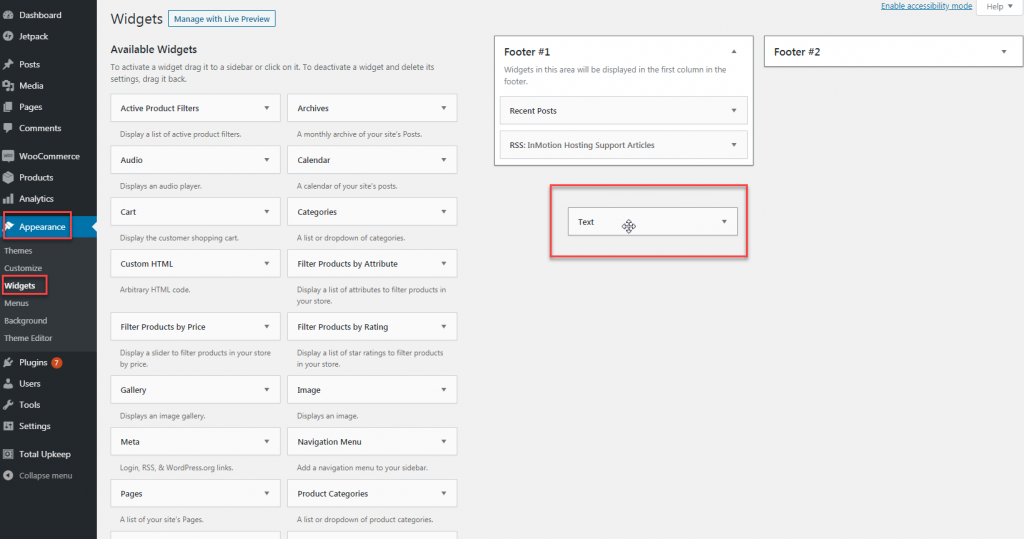
Task: Expand the Recent Posts widget settings
Action: click(733, 111)
